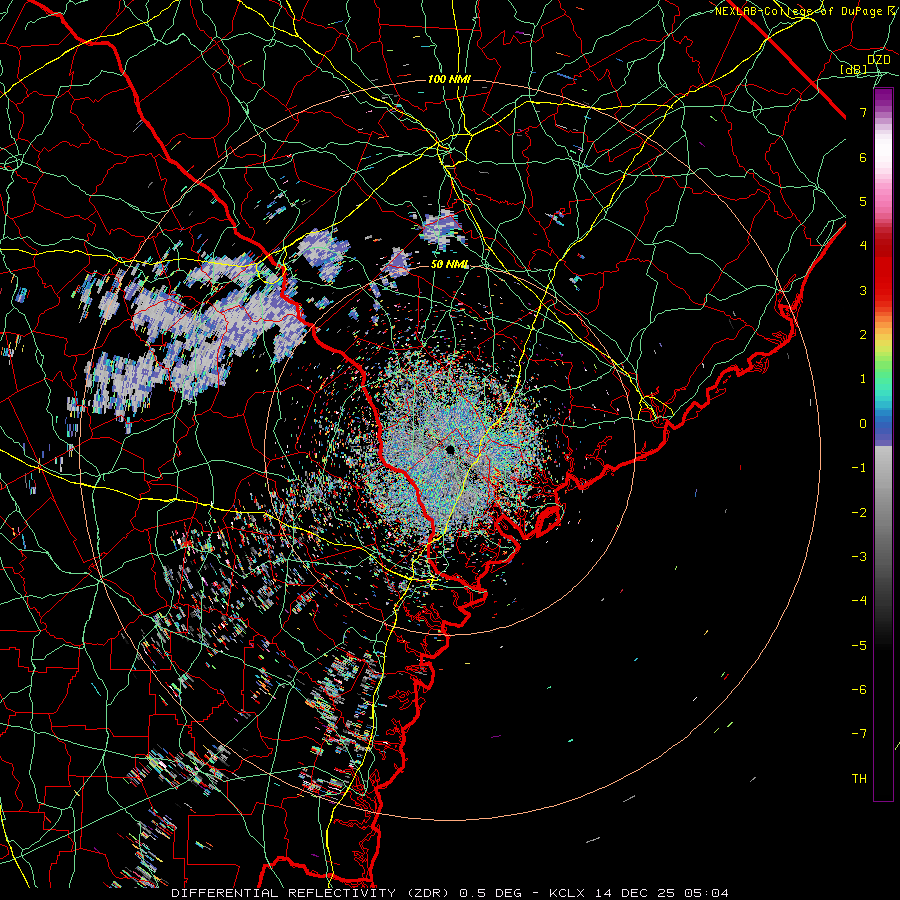This screenshot has height=900, width=900.
Task: Click the KCLX station identifier in the caption
Action: [569, 893]
